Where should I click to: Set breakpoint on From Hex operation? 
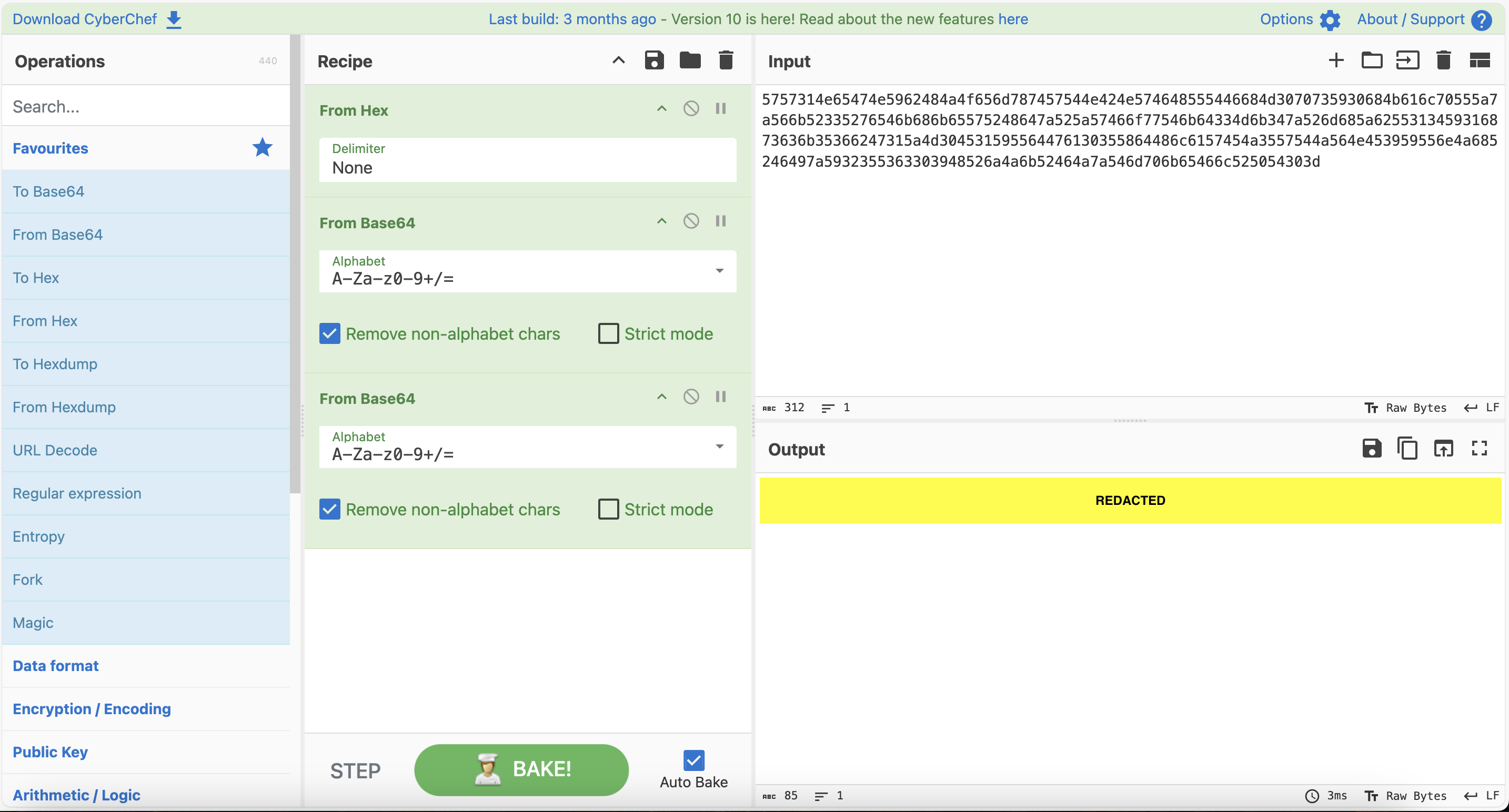720,109
